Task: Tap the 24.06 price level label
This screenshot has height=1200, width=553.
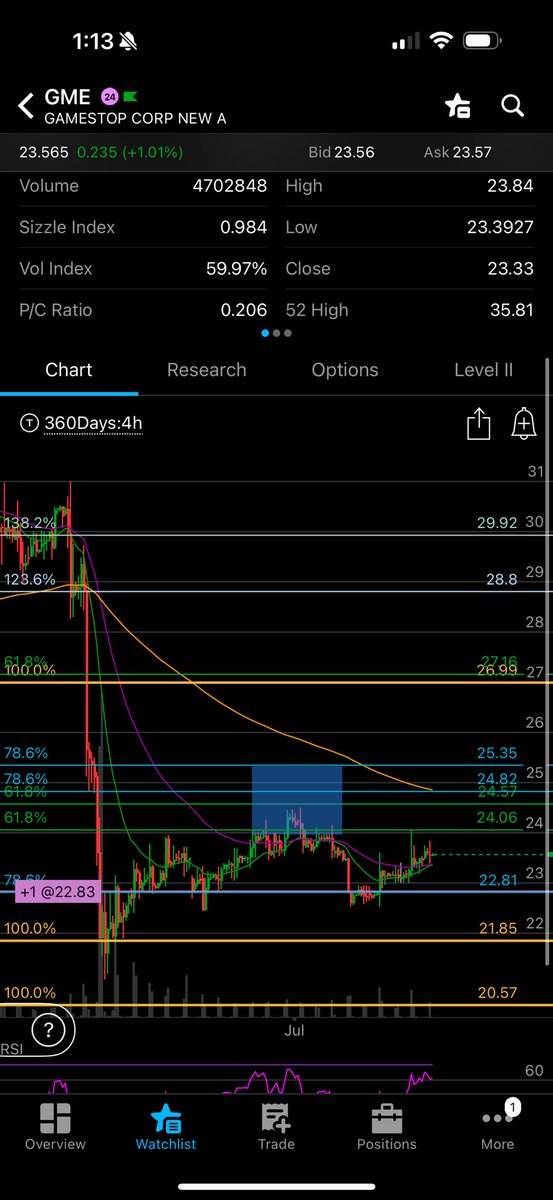Action: (x=497, y=818)
